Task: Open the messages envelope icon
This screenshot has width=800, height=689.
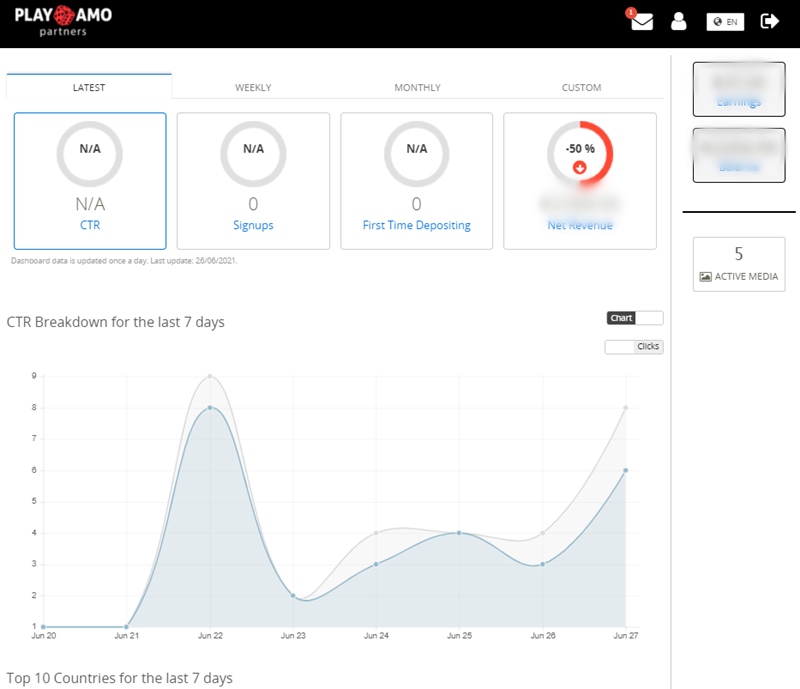Action: [641, 21]
